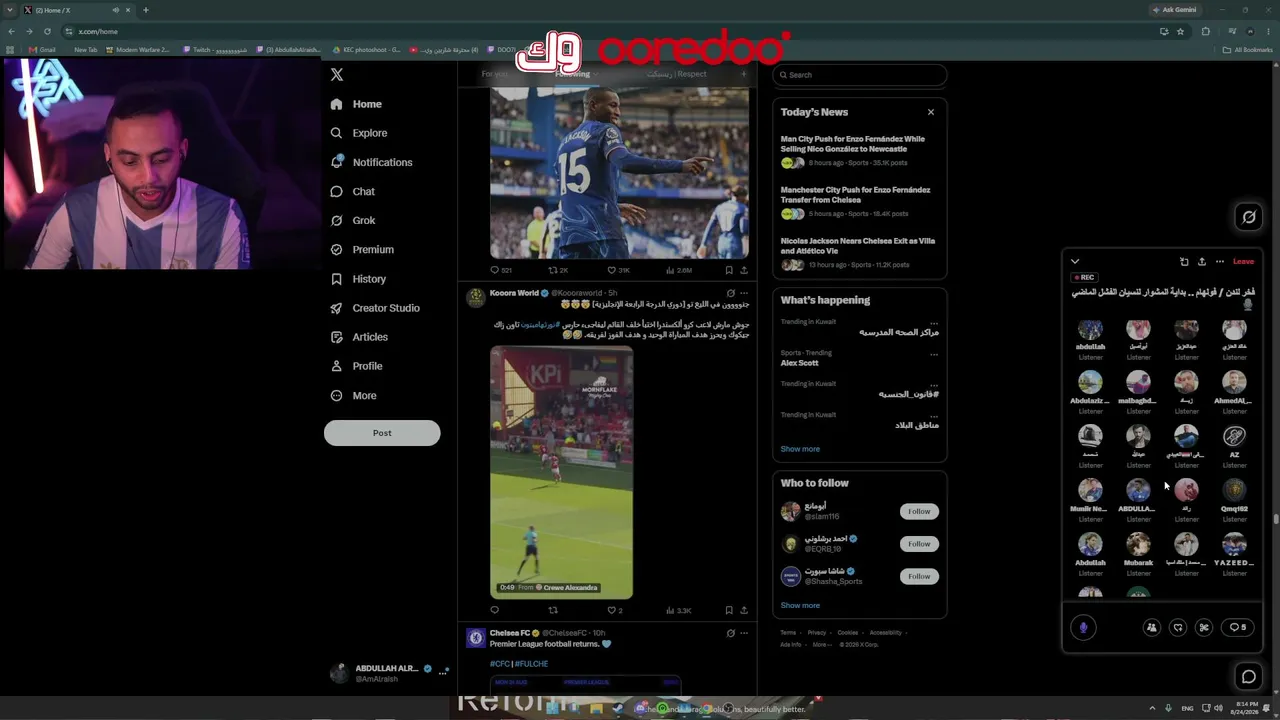The height and width of the screenshot is (720, 1280).
Task: Bookmark the Kooora World post
Action: (729, 610)
